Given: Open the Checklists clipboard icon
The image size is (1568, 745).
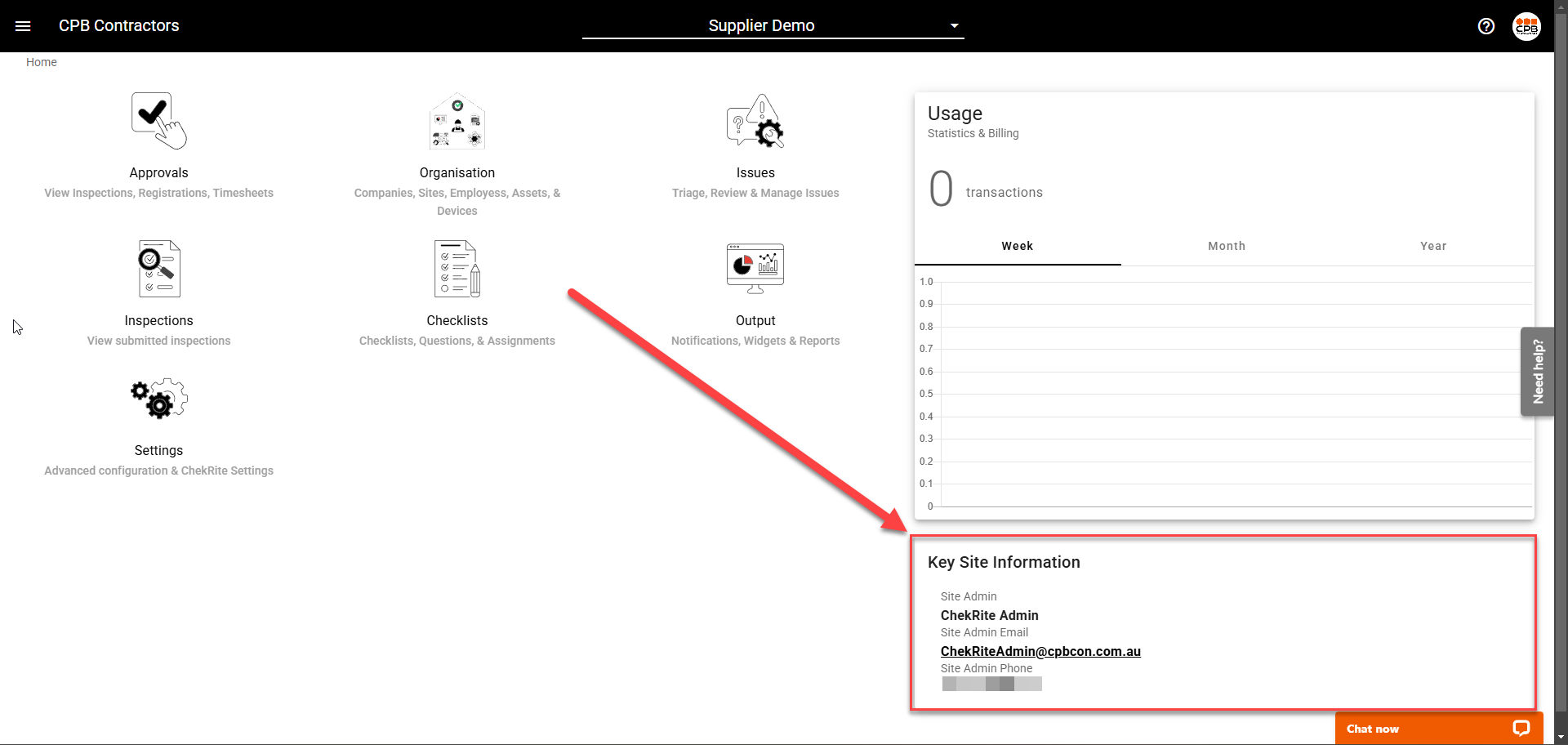Looking at the screenshot, I should (457, 269).
